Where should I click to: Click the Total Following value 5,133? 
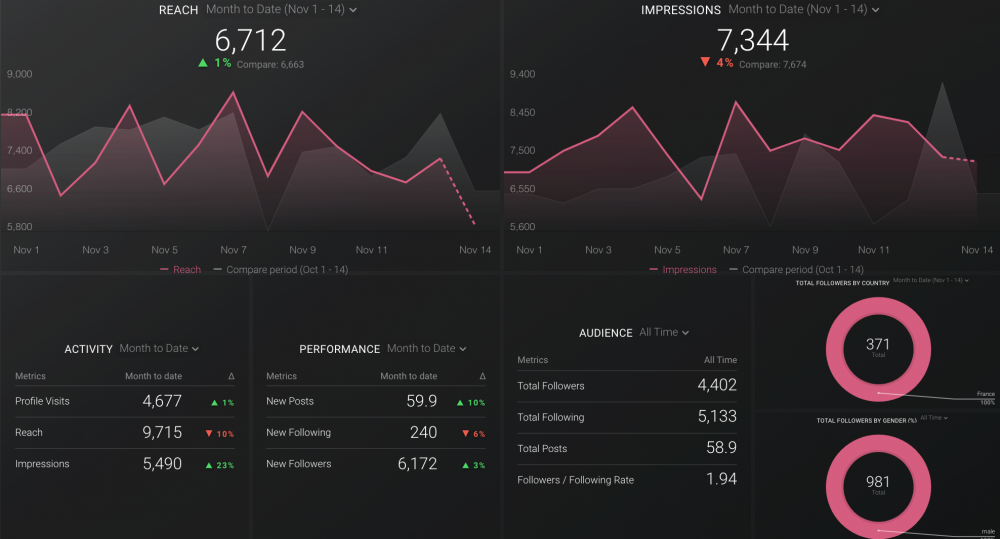717,417
